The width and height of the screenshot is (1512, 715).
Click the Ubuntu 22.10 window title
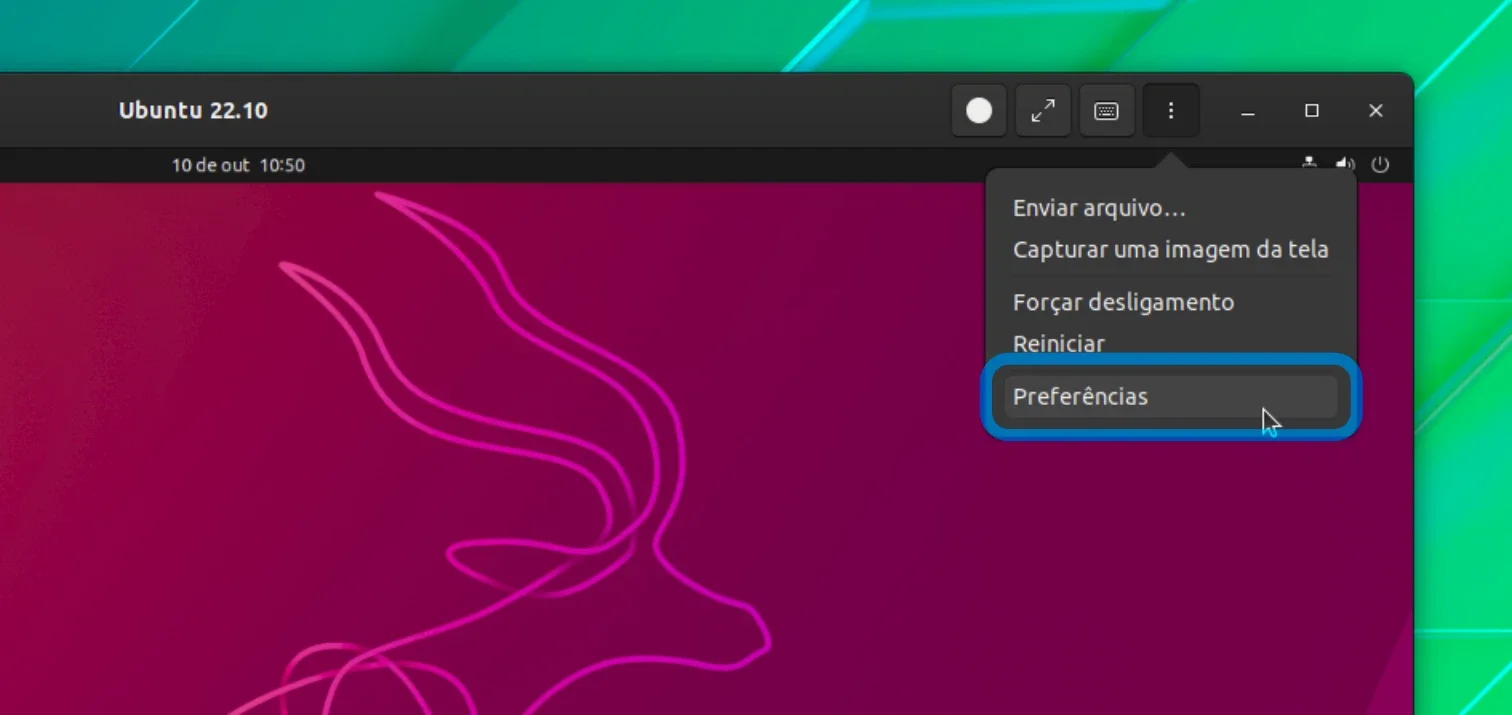click(193, 111)
